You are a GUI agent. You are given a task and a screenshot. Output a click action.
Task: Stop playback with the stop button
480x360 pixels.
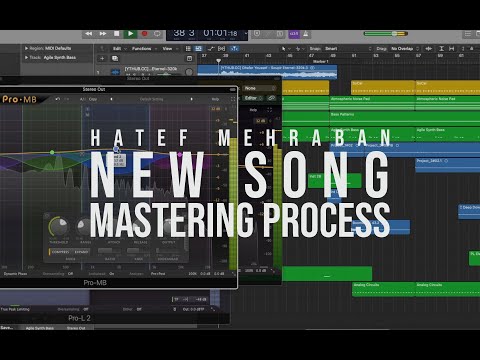pyautogui.click(x=117, y=34)
